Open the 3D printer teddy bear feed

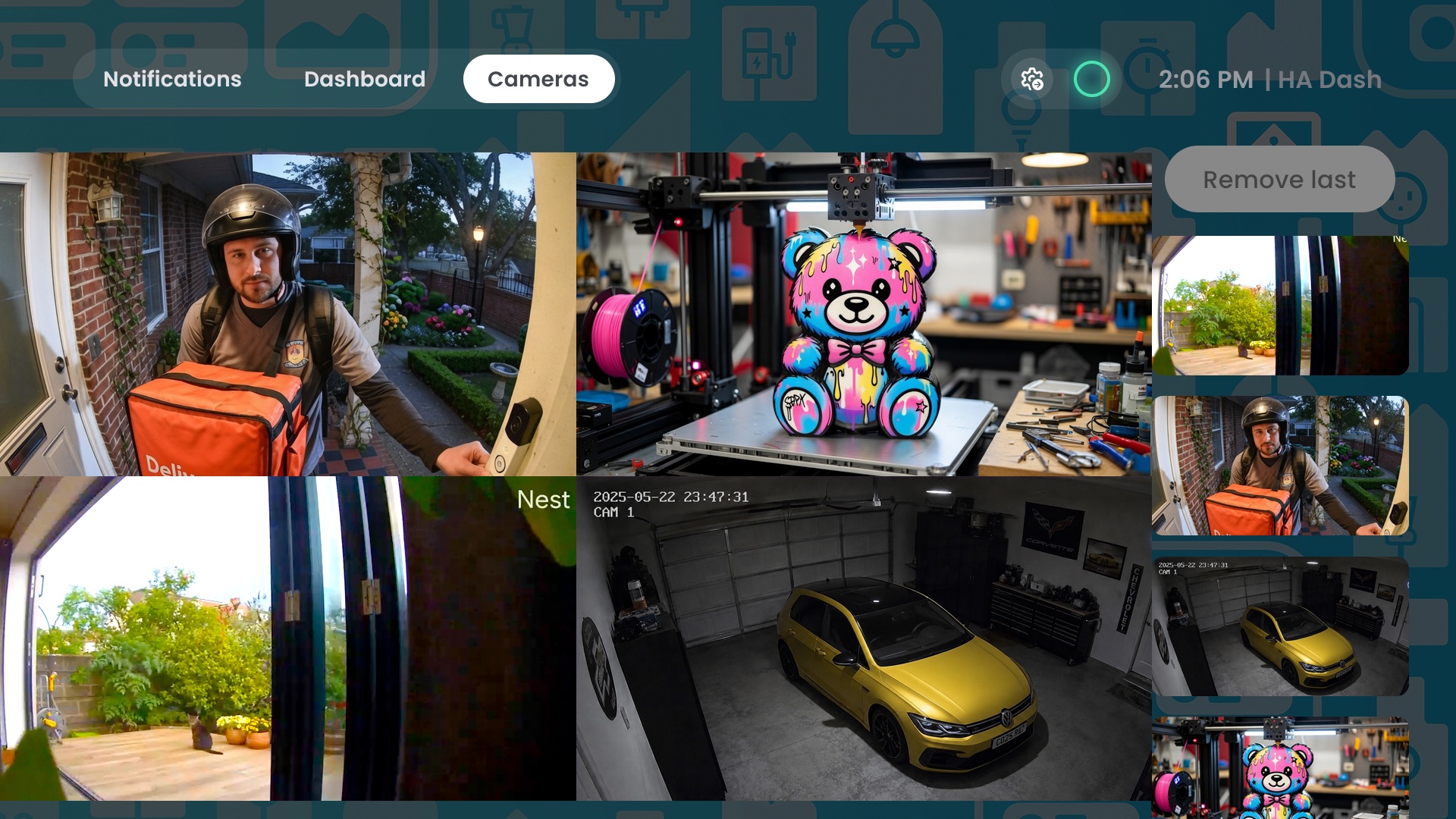pos(864,314)
